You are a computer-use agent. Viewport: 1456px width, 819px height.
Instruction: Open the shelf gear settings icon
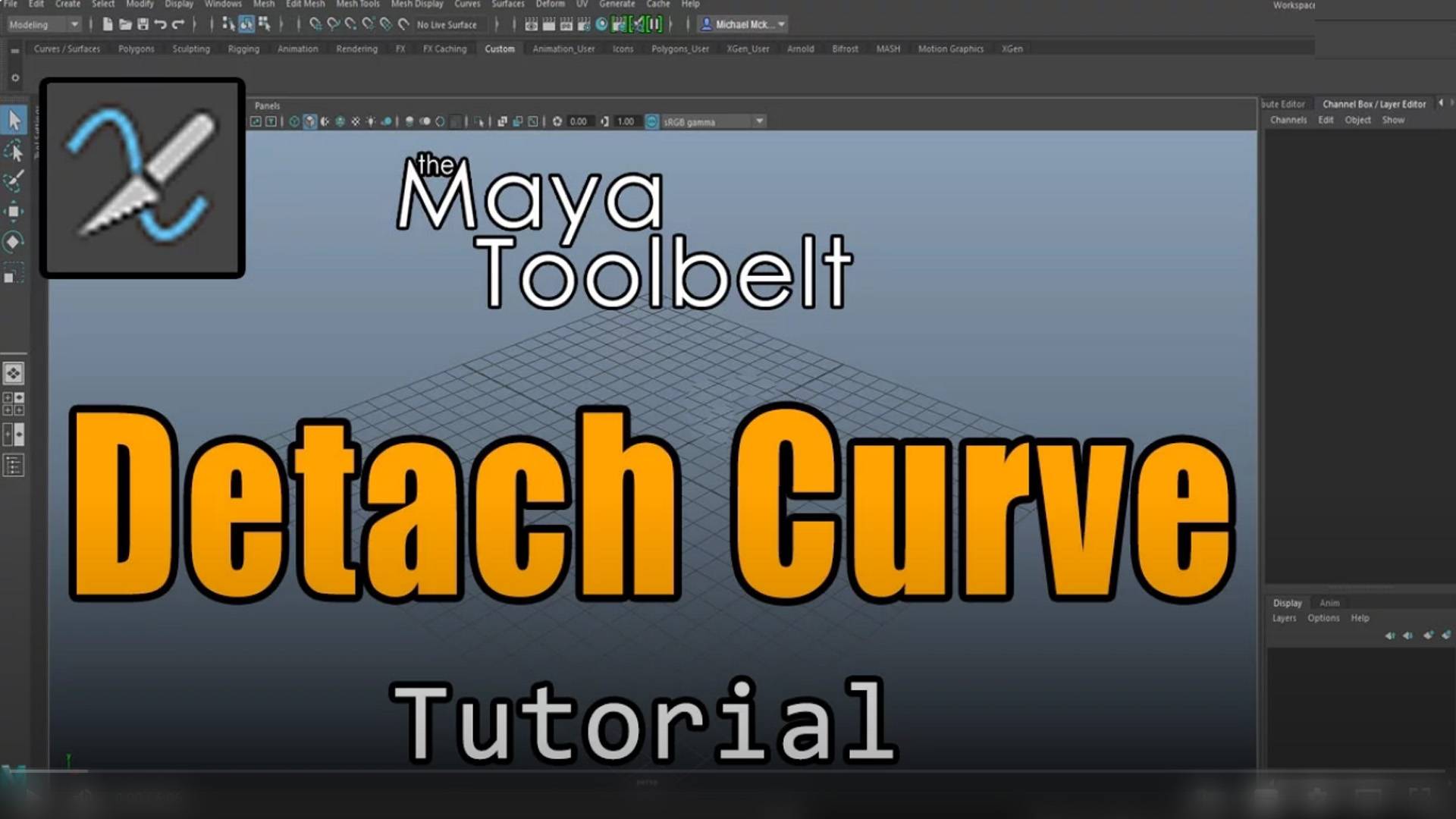pos(14,77)
